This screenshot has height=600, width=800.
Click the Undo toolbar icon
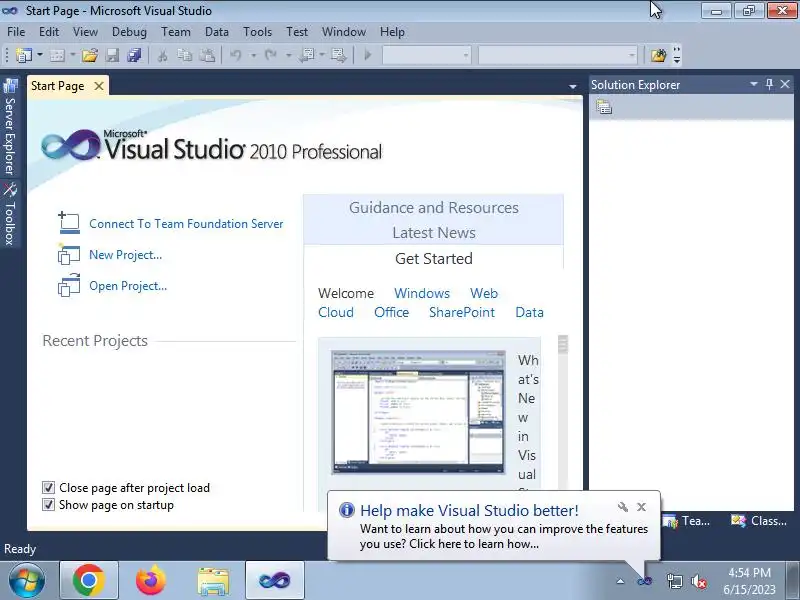click(x=236, y=55)
